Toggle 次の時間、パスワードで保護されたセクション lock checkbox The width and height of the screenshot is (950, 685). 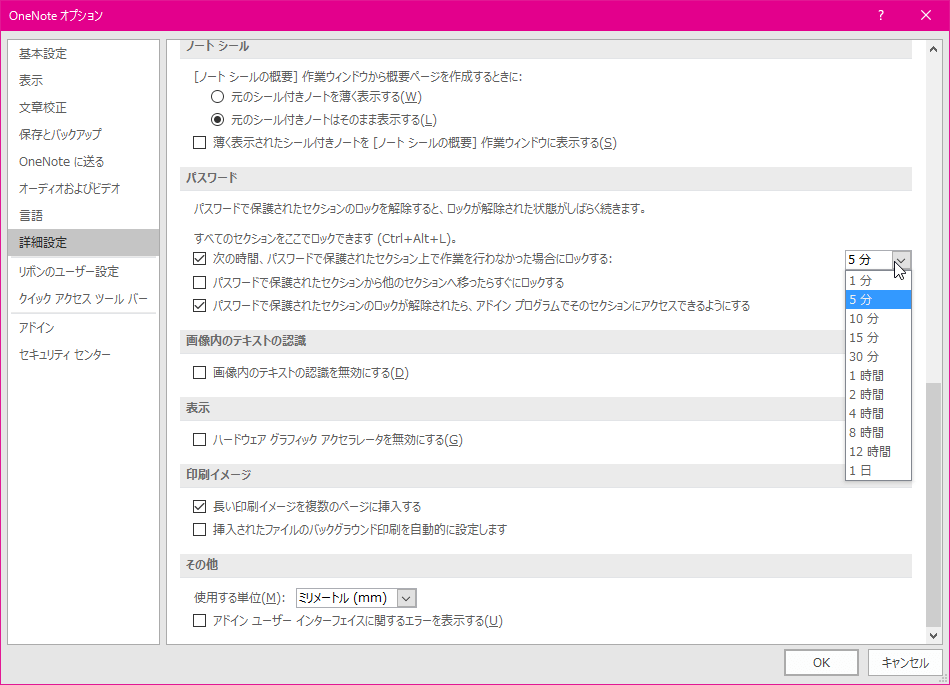tap(199, 259)
